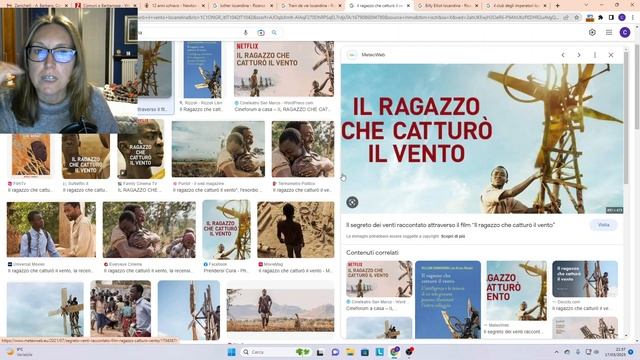Screen dimensions: 640x360
Task: Switch to the 'luther locandina' tab
Action: click(x=242, y=6)
